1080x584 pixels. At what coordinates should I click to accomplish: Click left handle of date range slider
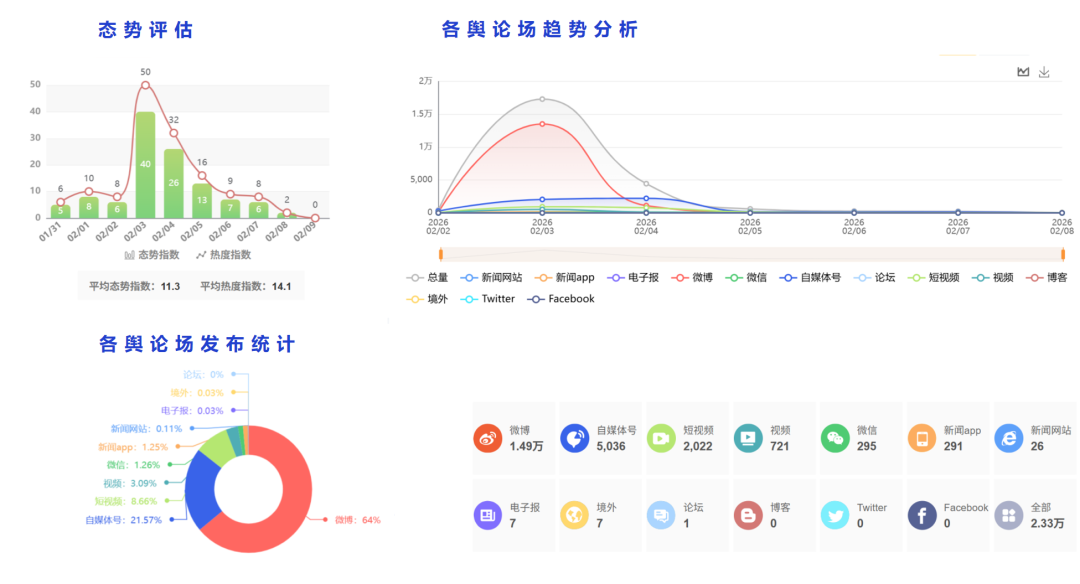coord(441,254)
